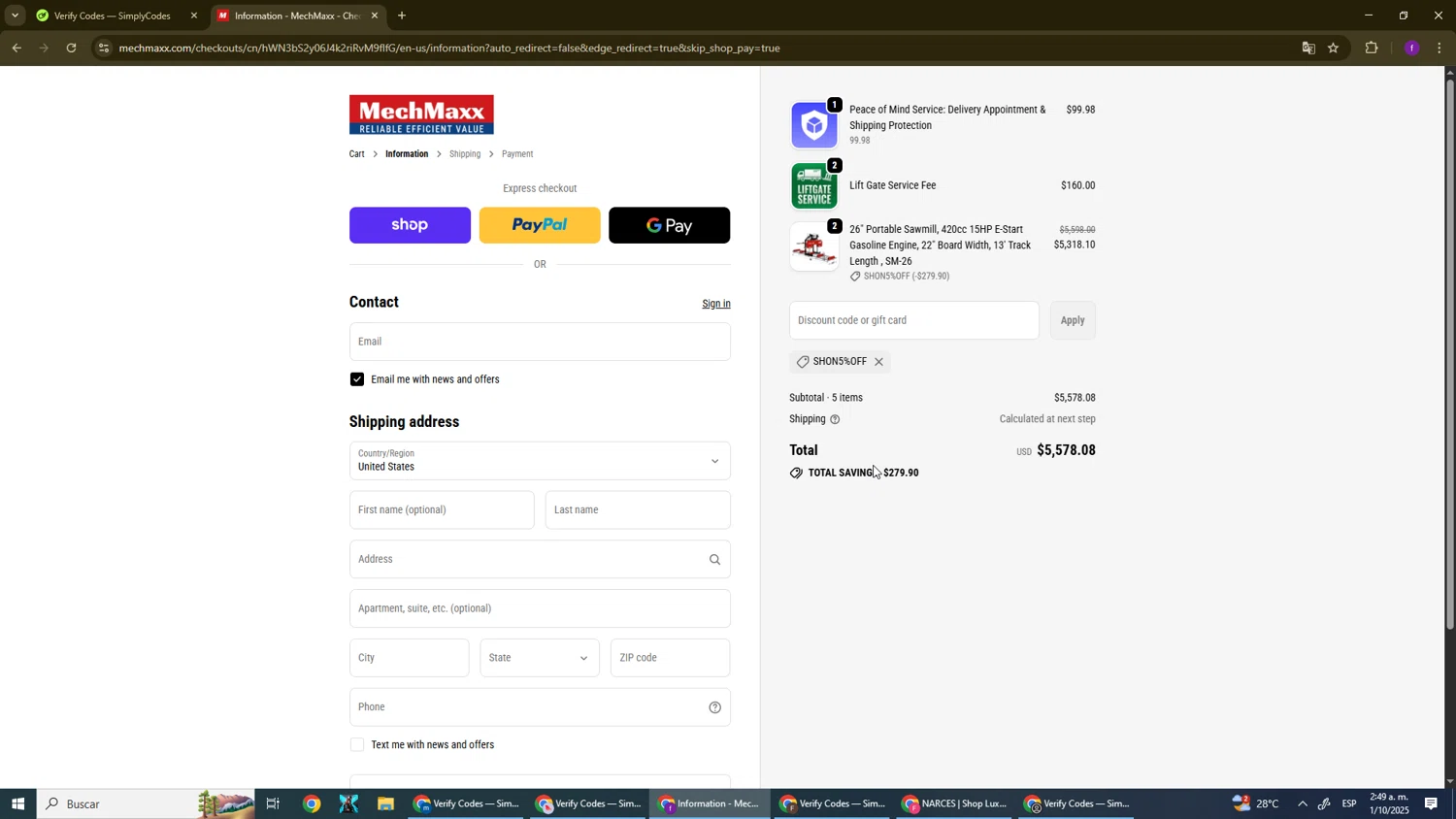This screenshot has height=819, width=1456.
Task: Remove the SHON5%OFF discount code
Action: [878, 362]
